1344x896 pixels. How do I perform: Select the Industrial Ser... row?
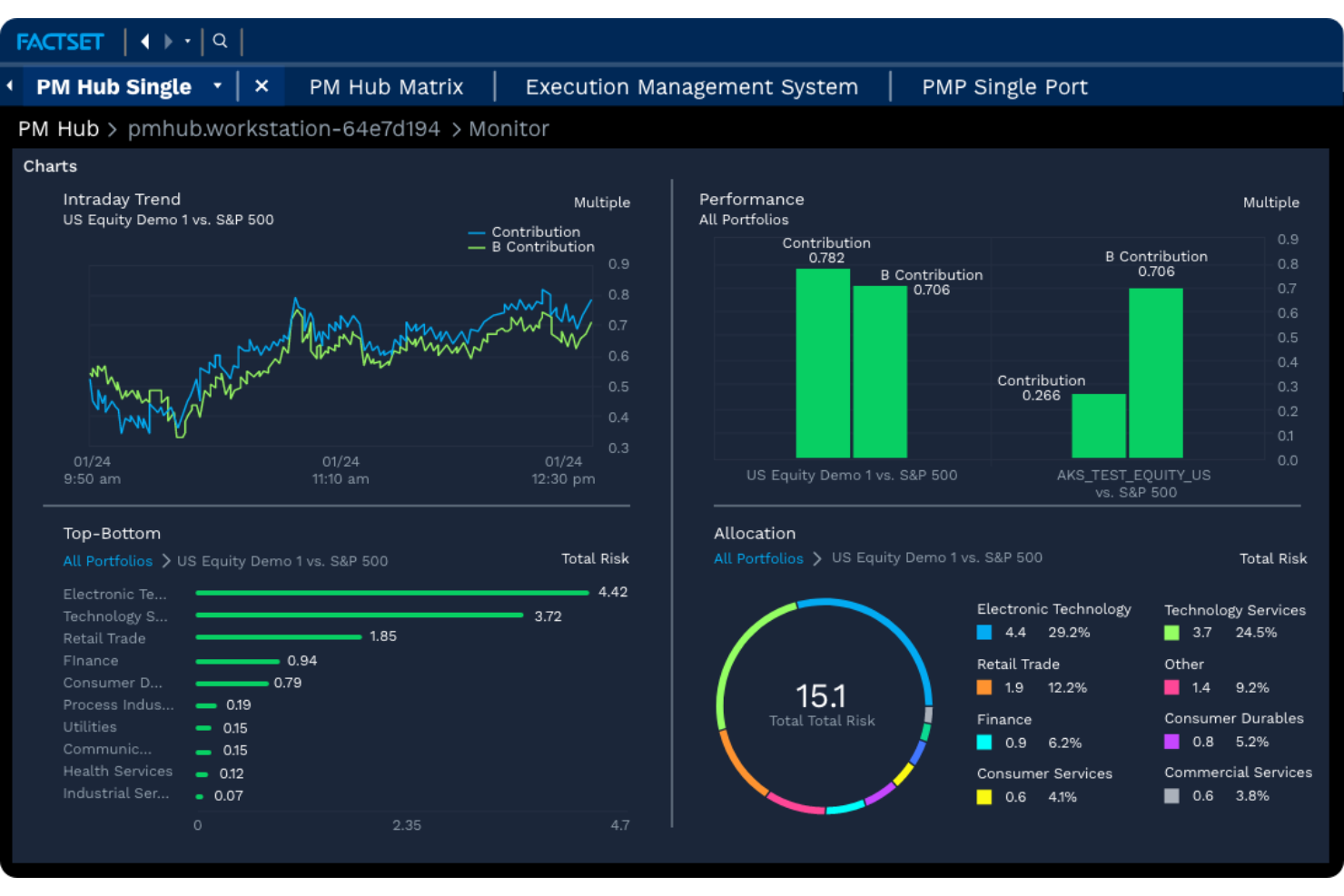click(153, 794)
